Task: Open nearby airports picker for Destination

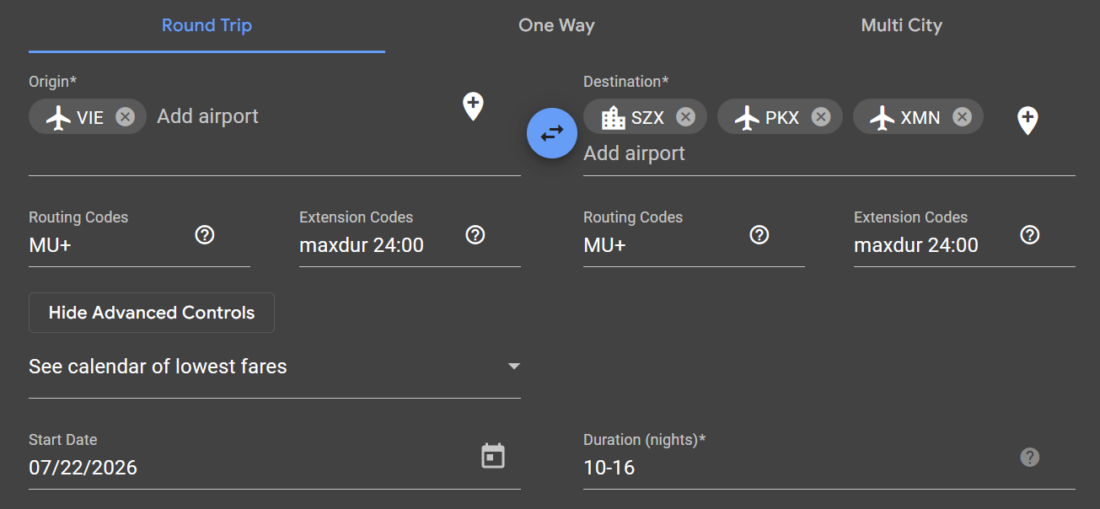Action: (x=1028, y=121)
